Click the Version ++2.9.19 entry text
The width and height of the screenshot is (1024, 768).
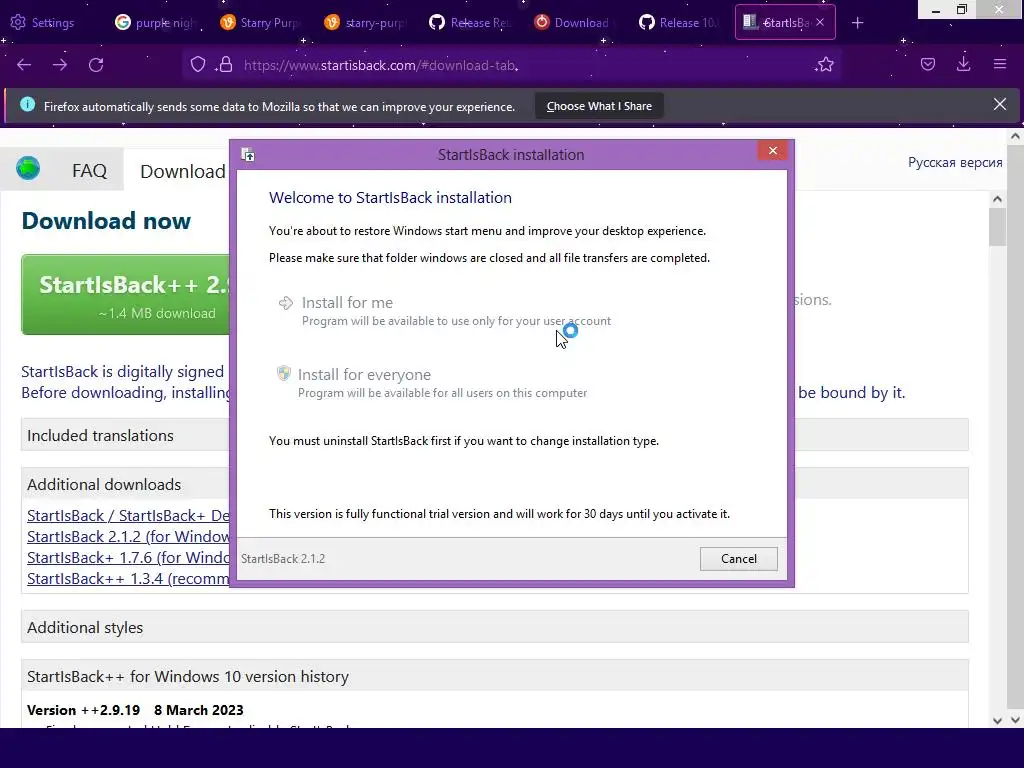(x=135, y=710)
